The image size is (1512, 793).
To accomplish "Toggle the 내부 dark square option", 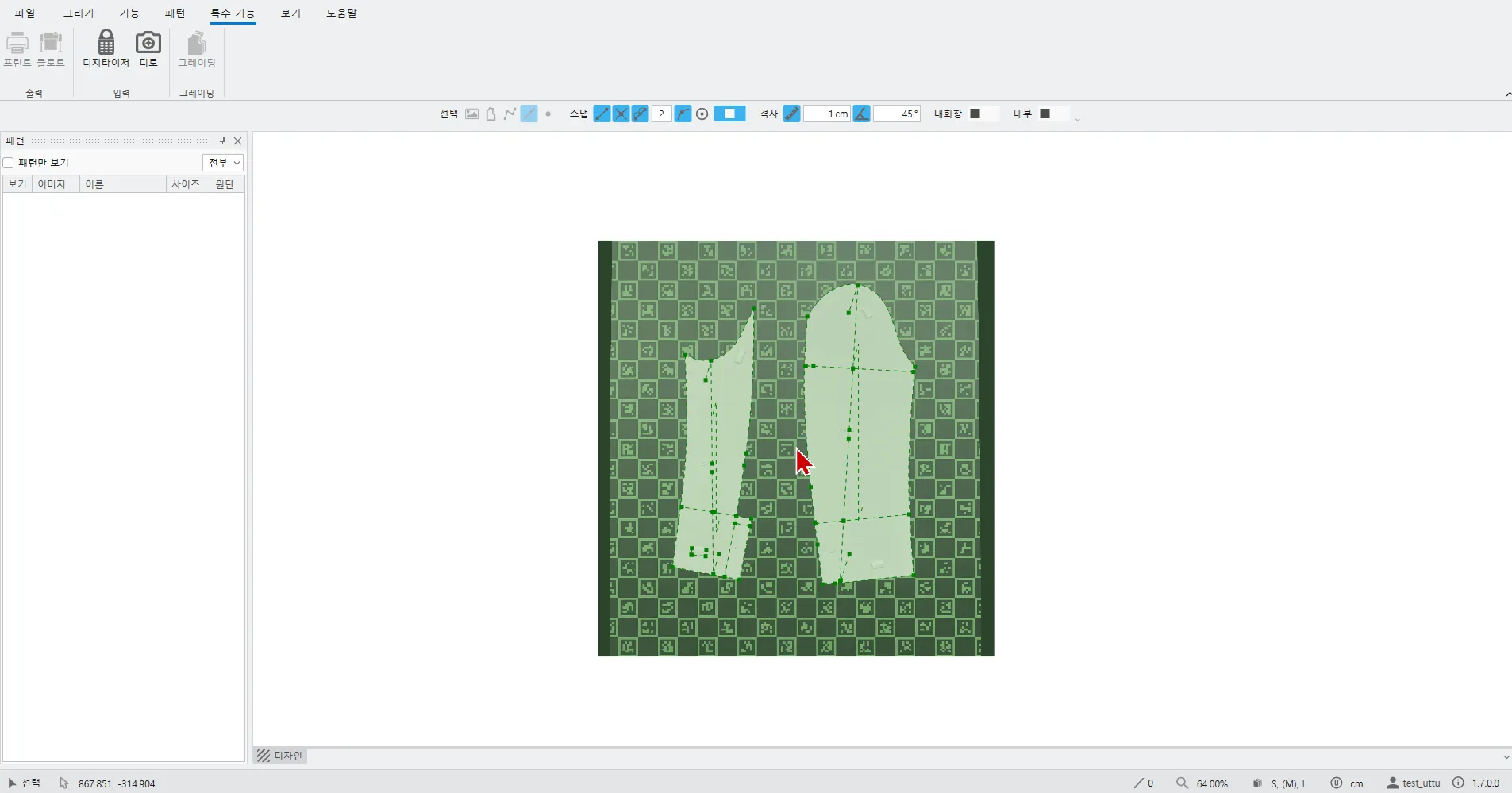I will click(x=1045, y=114).
